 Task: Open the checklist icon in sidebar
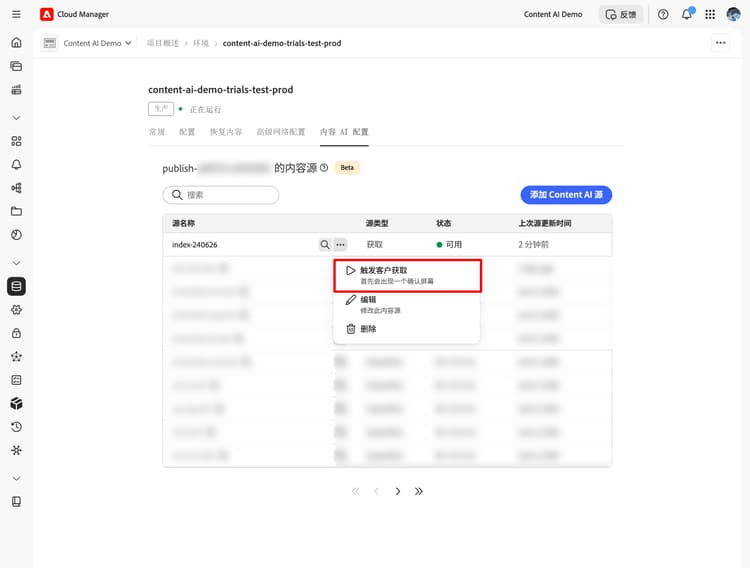[x=16, y=380]
